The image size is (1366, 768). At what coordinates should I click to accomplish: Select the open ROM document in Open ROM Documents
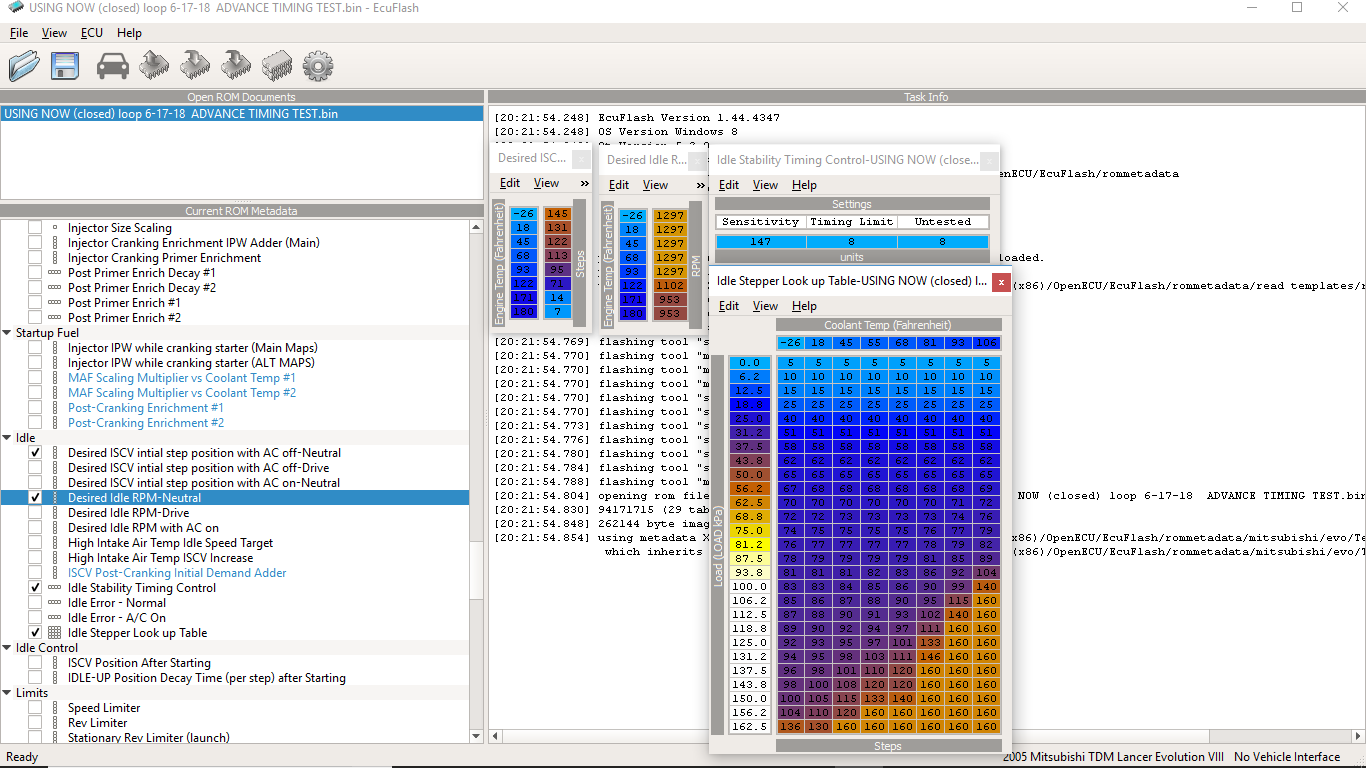171,114
